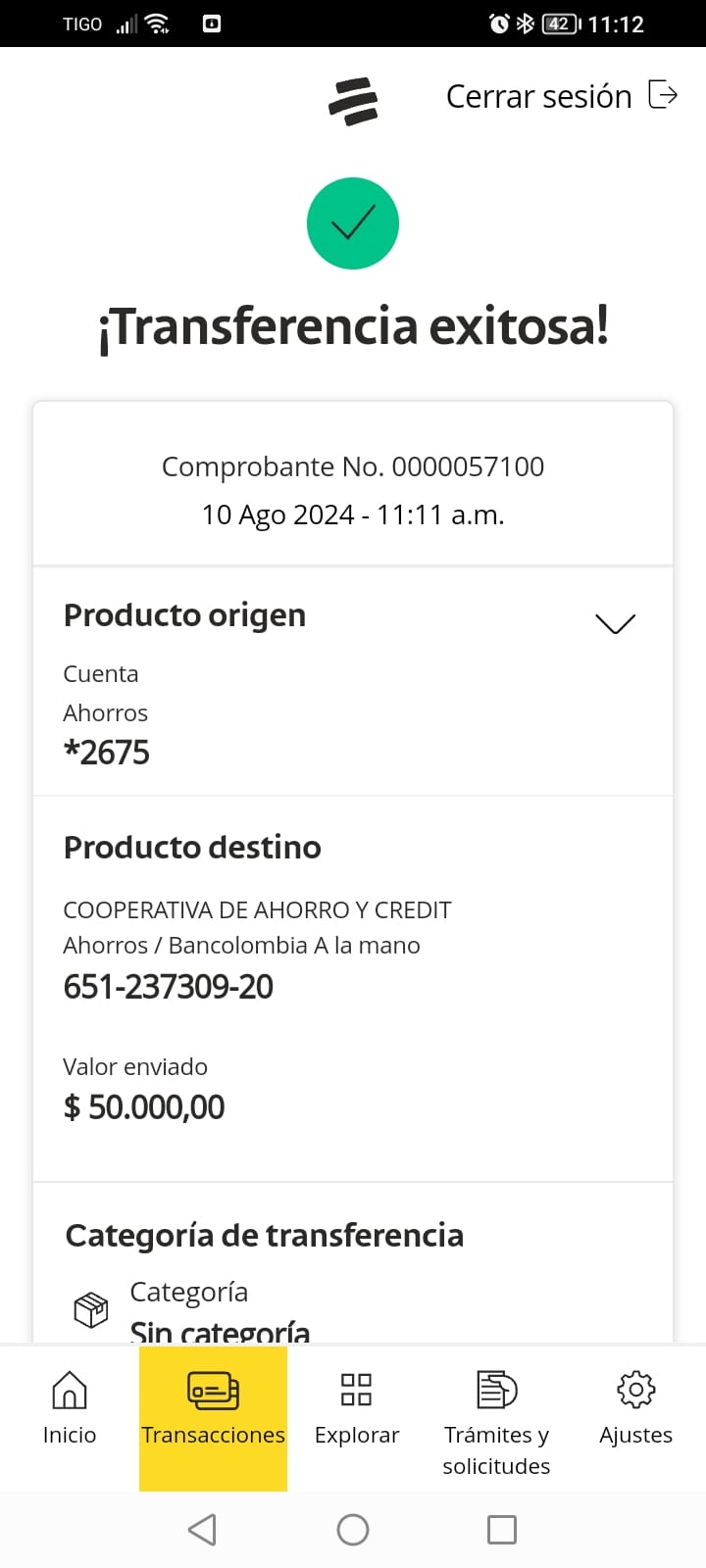The width and height of the screenshot is (706, 1568).
Task: Tap destination account number 651-237309-20
Action: pos(169,987)
